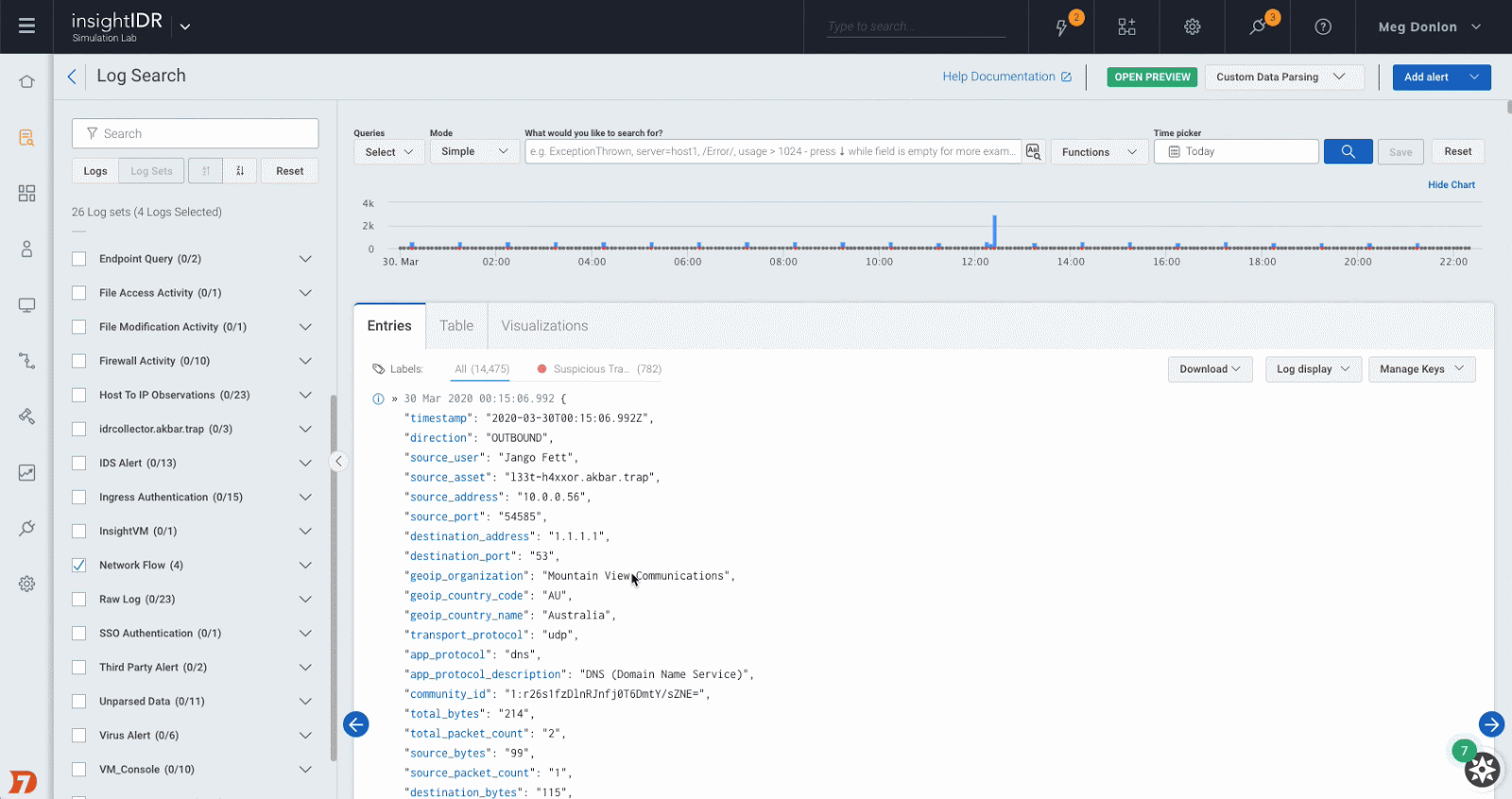Select the IDS Alert checkbox

pyautogui.click(x=79, y=463)
